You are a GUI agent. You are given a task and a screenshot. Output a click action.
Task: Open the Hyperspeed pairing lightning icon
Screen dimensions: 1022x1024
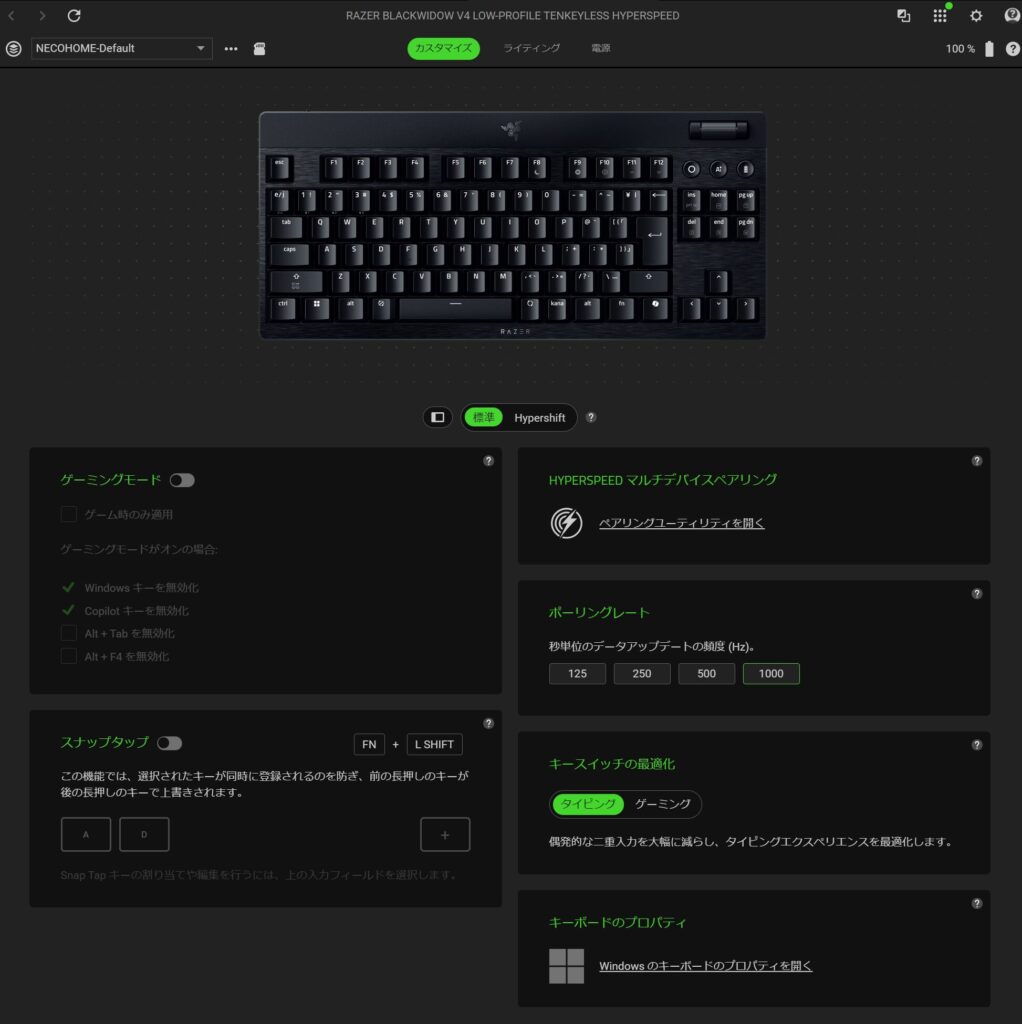pyautogui.click(x=566, y=523)
